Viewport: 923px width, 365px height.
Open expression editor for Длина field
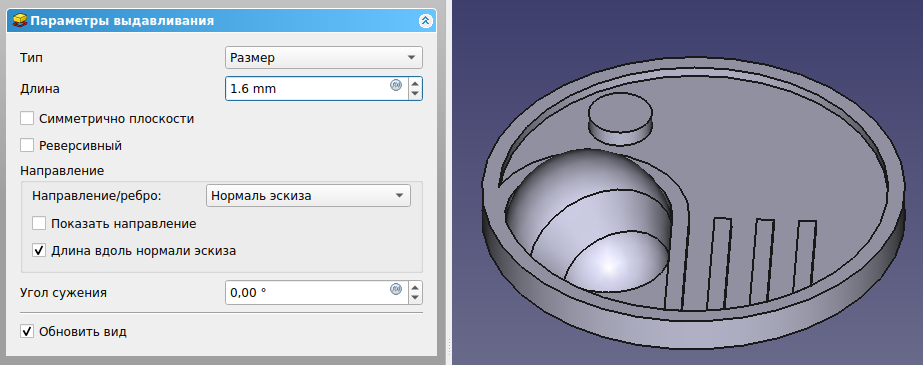396,85
